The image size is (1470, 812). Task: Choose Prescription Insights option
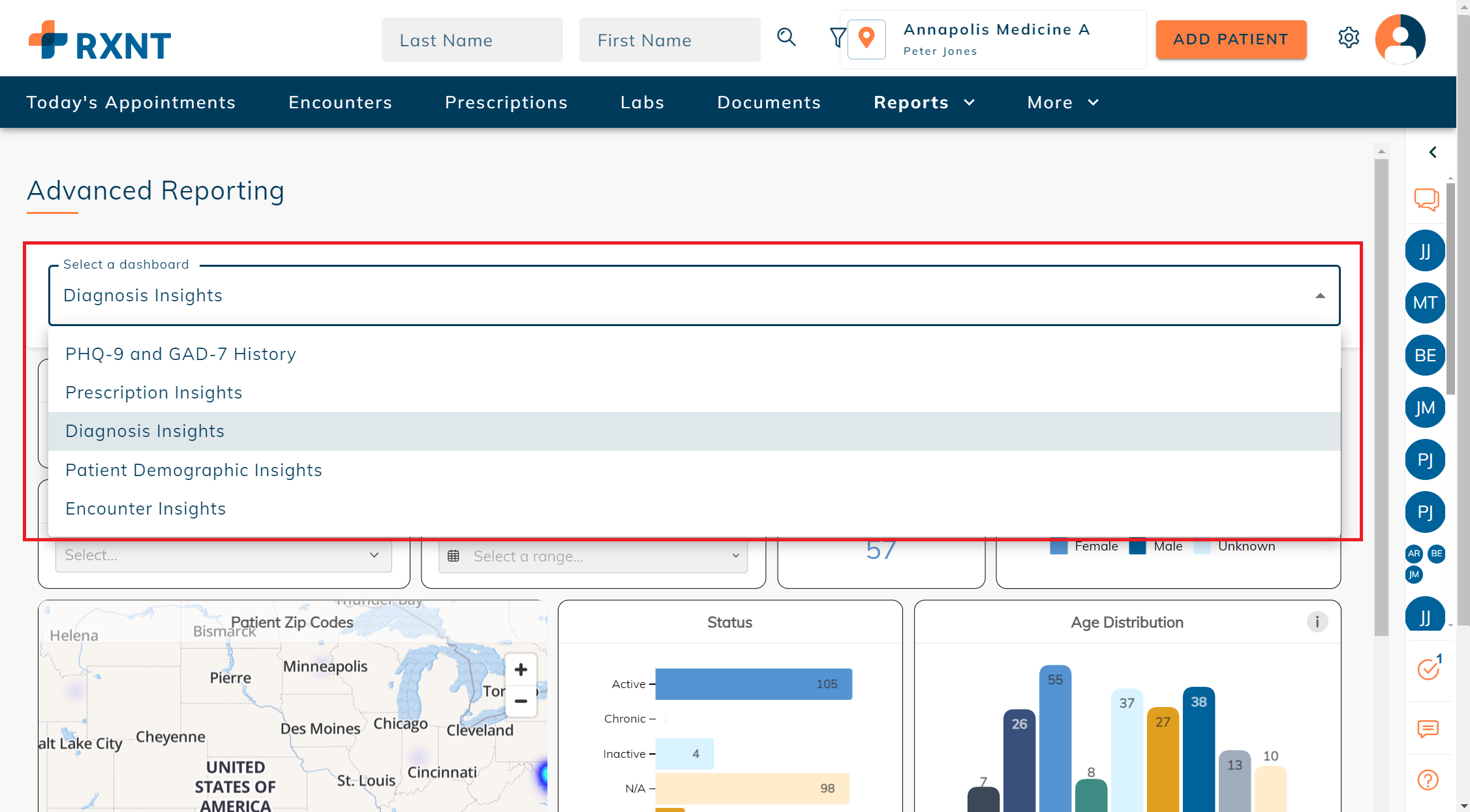(x=694, y=393)
